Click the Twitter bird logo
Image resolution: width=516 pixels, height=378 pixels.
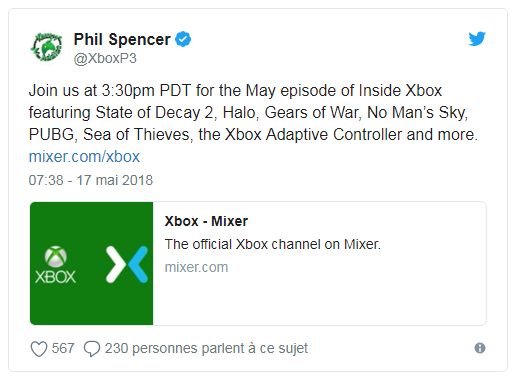[x=477, y=39]
